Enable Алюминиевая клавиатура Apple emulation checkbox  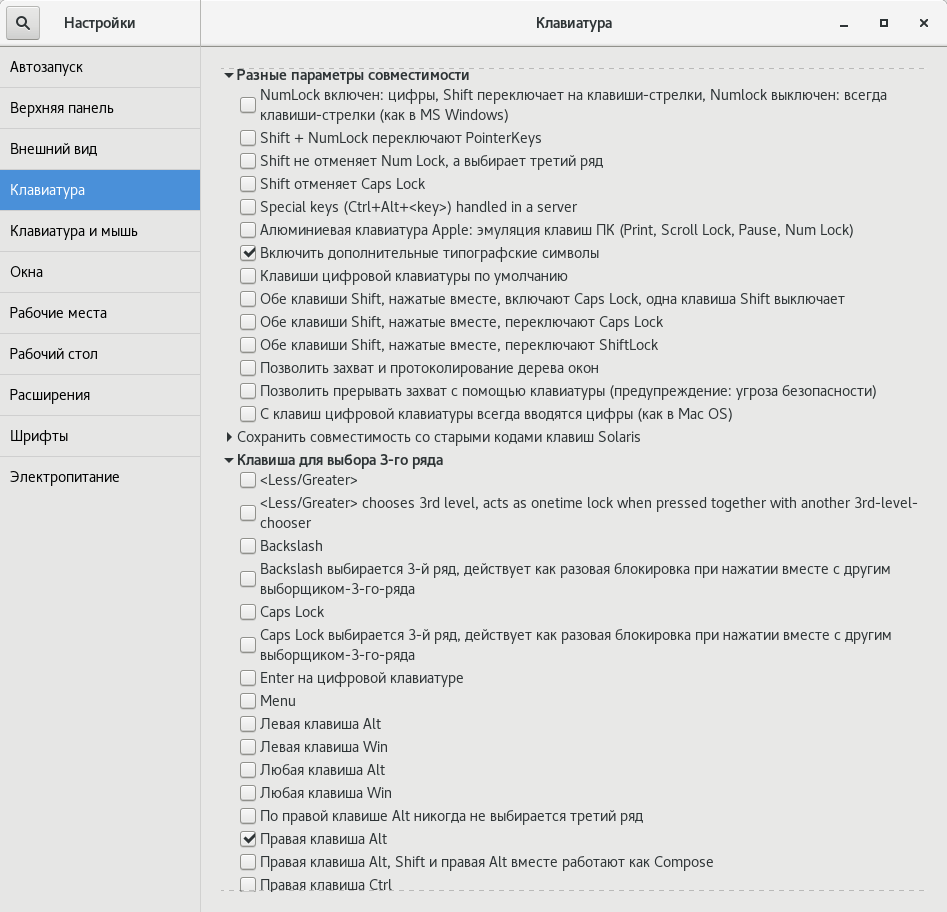248,230
